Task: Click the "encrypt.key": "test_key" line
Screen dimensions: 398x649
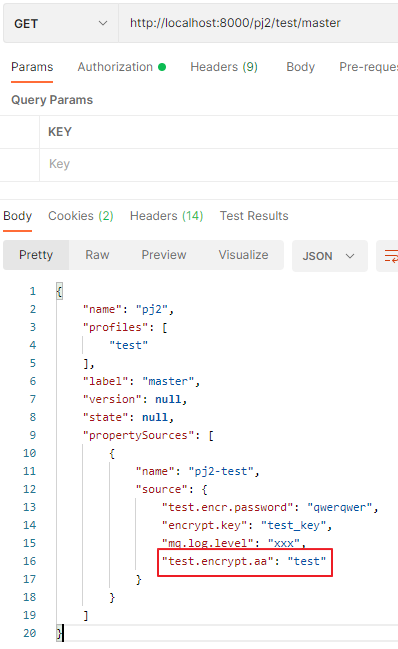Action: tap(247, 525)
